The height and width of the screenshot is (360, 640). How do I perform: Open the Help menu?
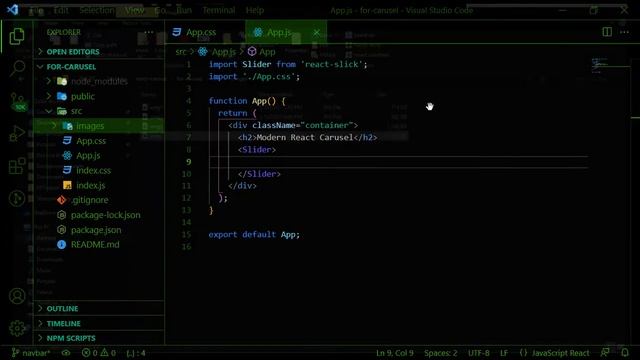[255, 10]
